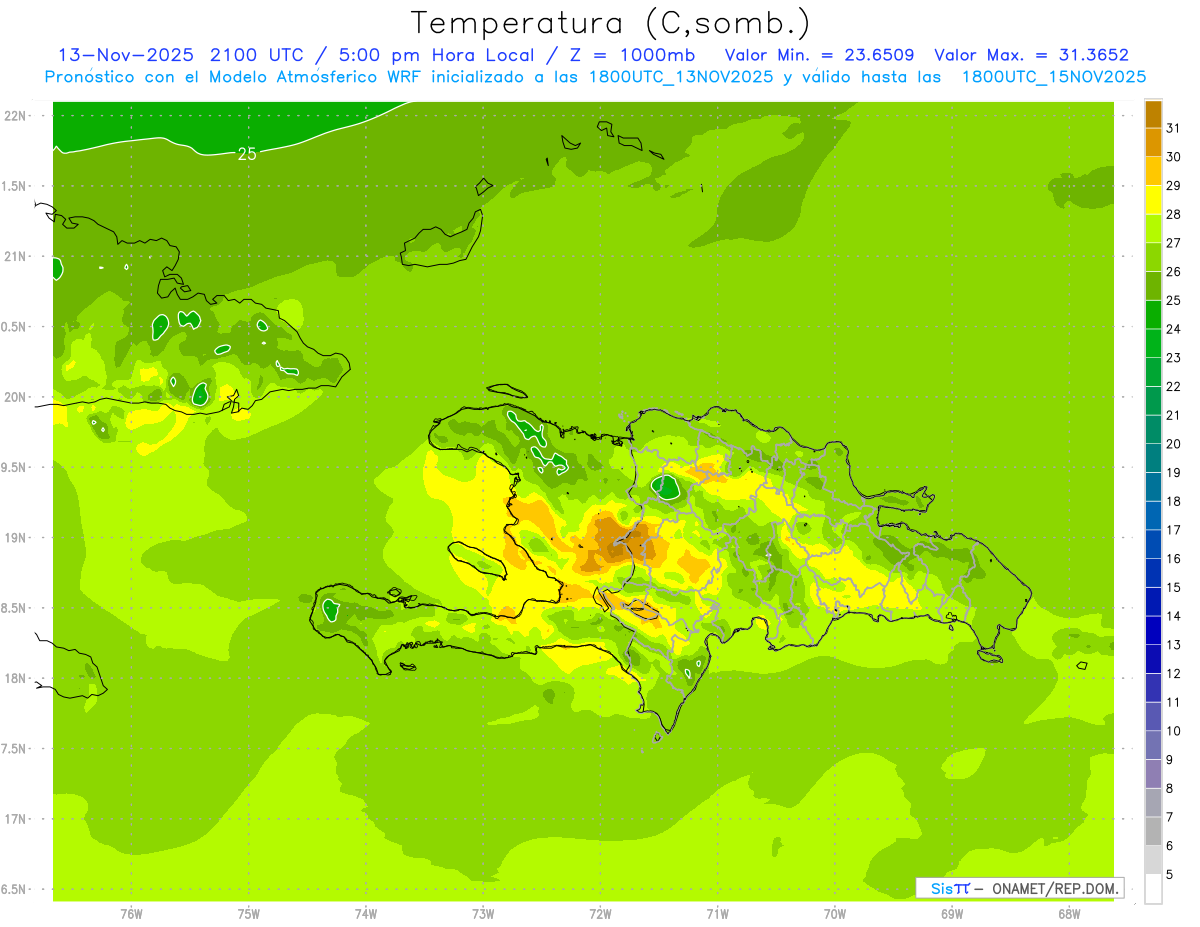Image resolution: width=1200 pixels, height=927 pixels.
Task: Click the '75W' longitude axis label
Action: [x=249, y=913]
